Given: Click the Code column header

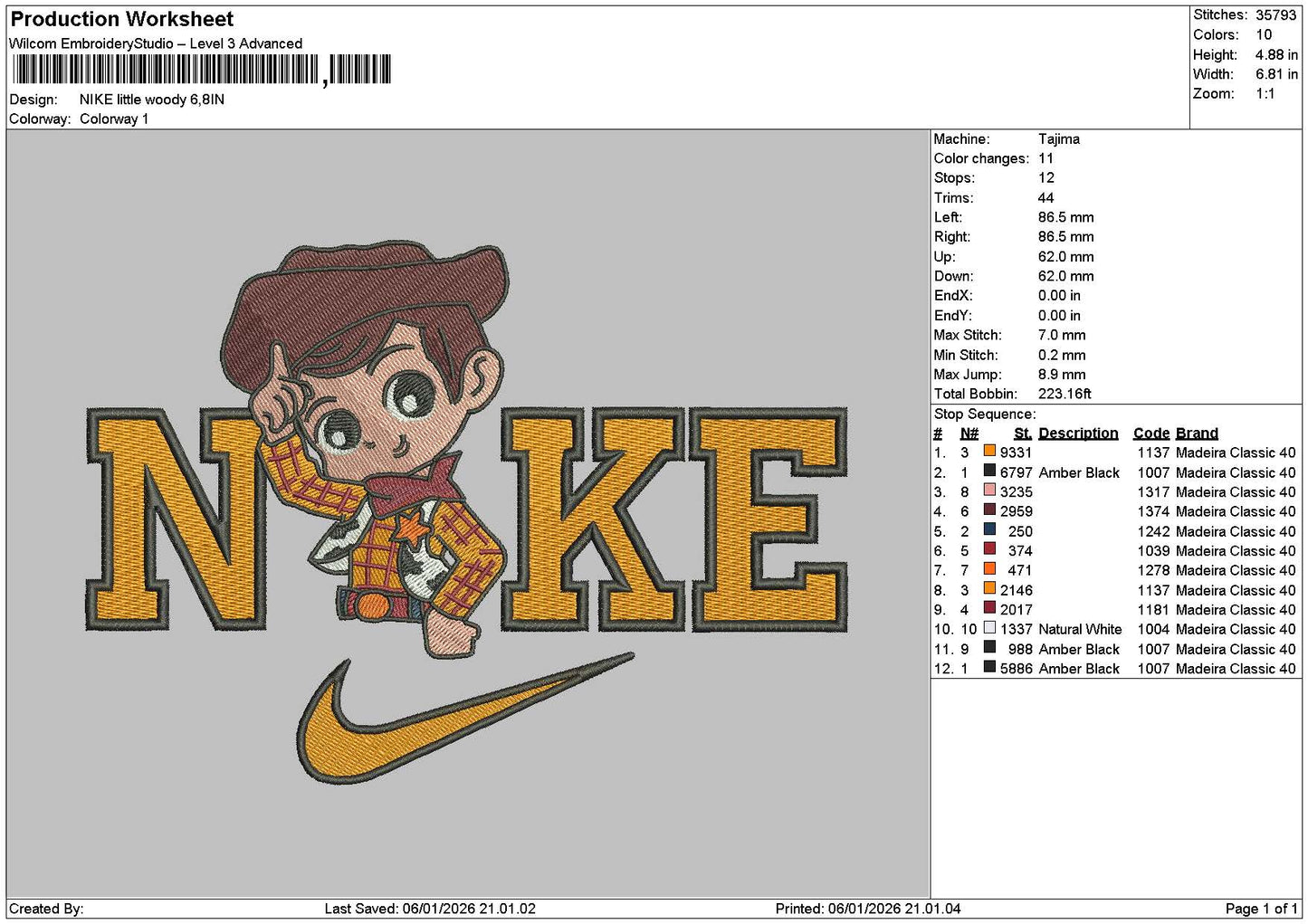Looking at the screenshot, I should tap(1151, 433).
